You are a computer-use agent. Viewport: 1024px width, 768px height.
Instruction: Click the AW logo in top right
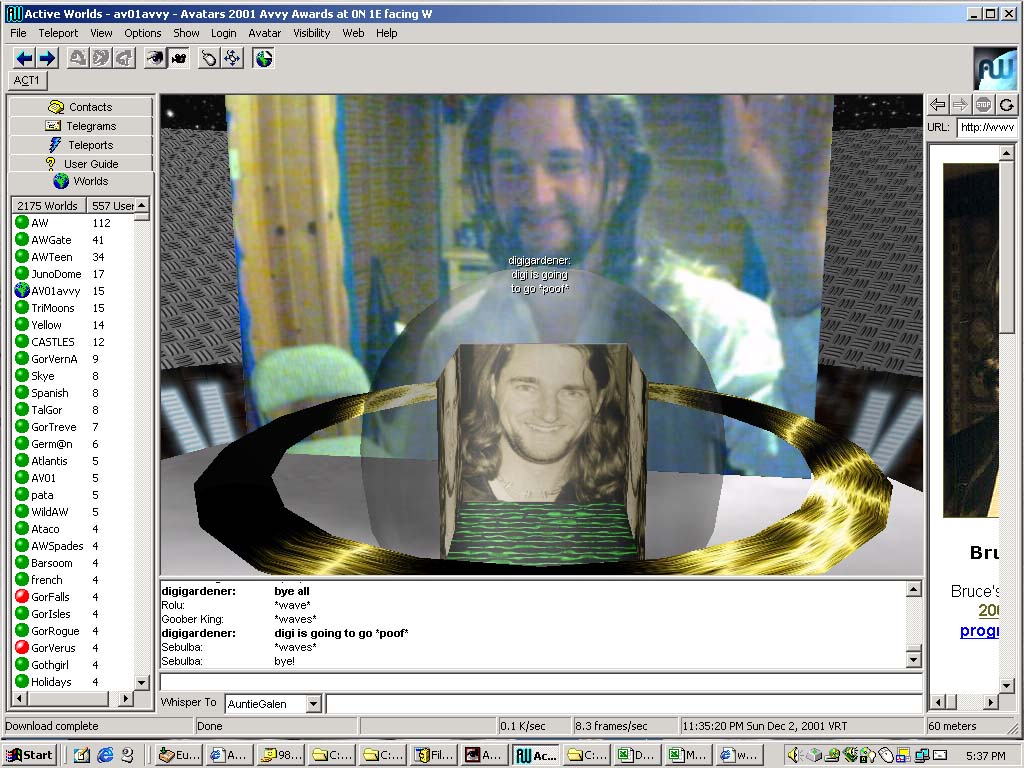tap(994, 68)
